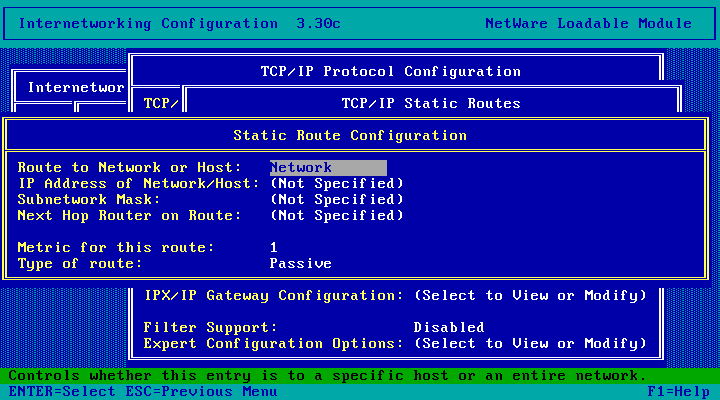Click the F1=Help hint
The image size is (720, 400).
(x=679, y=392)
